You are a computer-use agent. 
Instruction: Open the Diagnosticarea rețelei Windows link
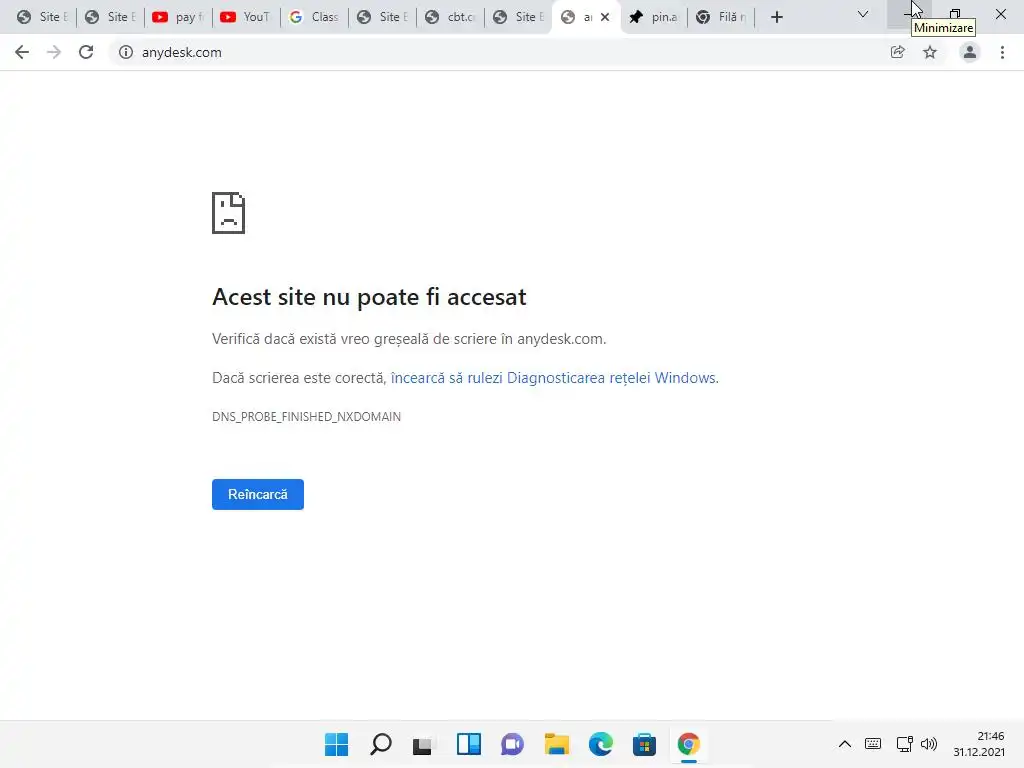(x=553, y=378)
